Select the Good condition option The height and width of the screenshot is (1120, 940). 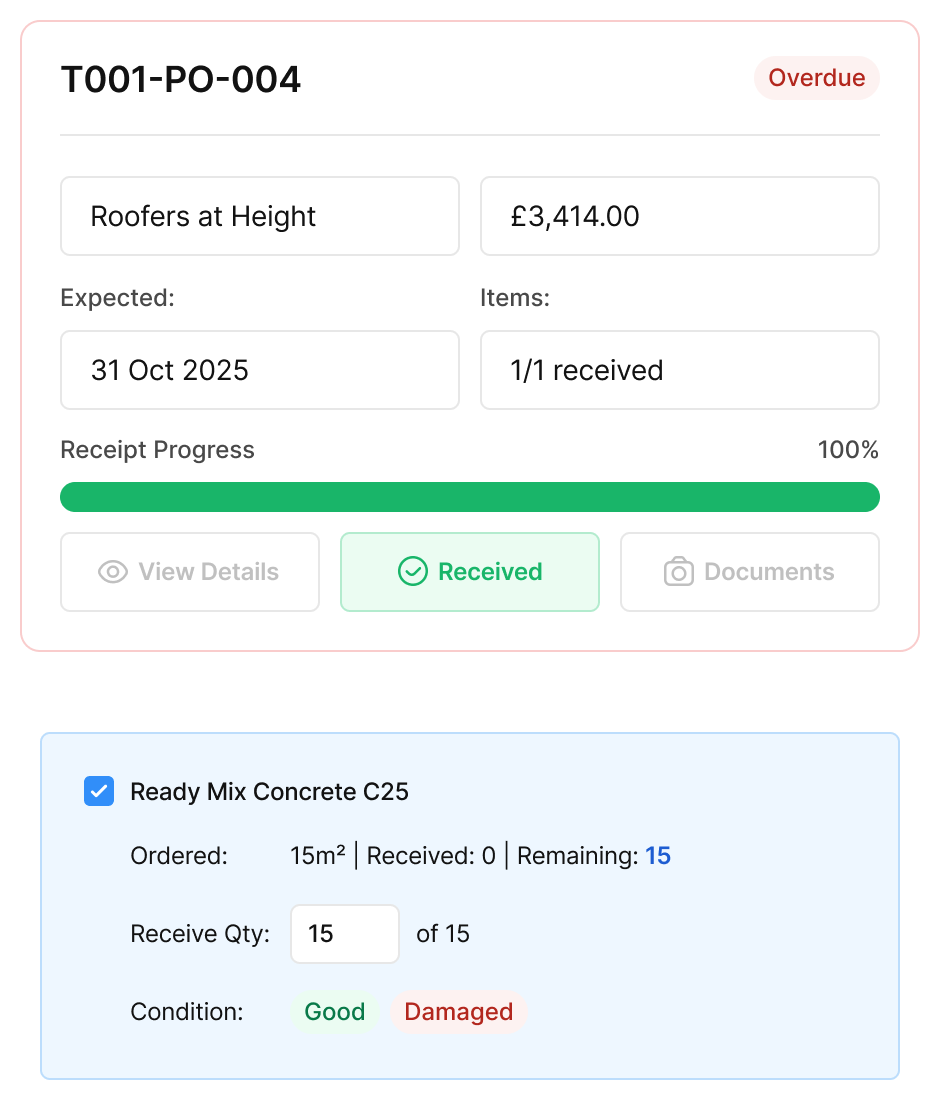pos(334,1012)
